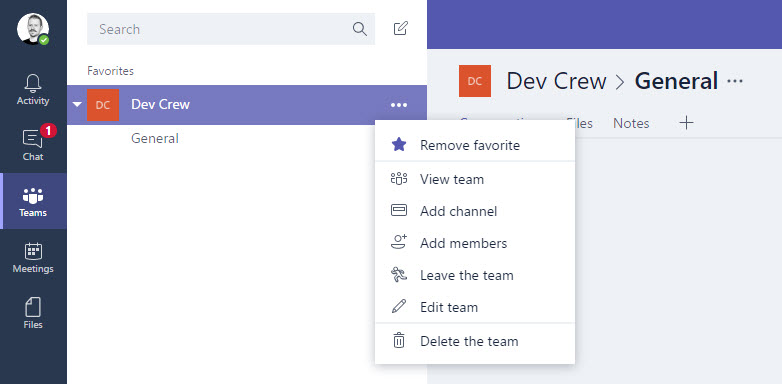
Task: Open the Meetings calendar icon
Action: pyautogui.click(x=33, y=257)
